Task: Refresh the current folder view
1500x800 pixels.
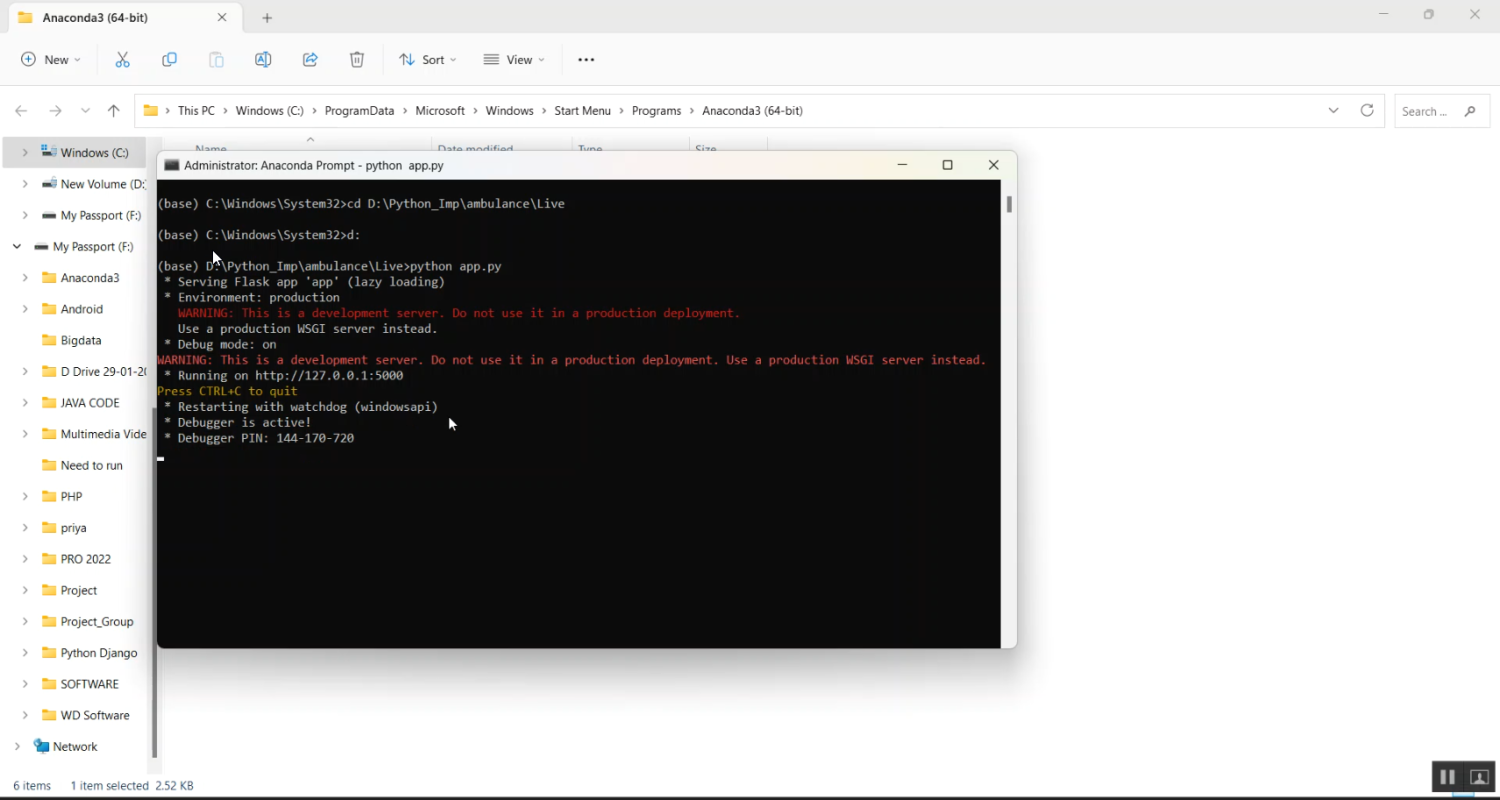Action: 1367,111
